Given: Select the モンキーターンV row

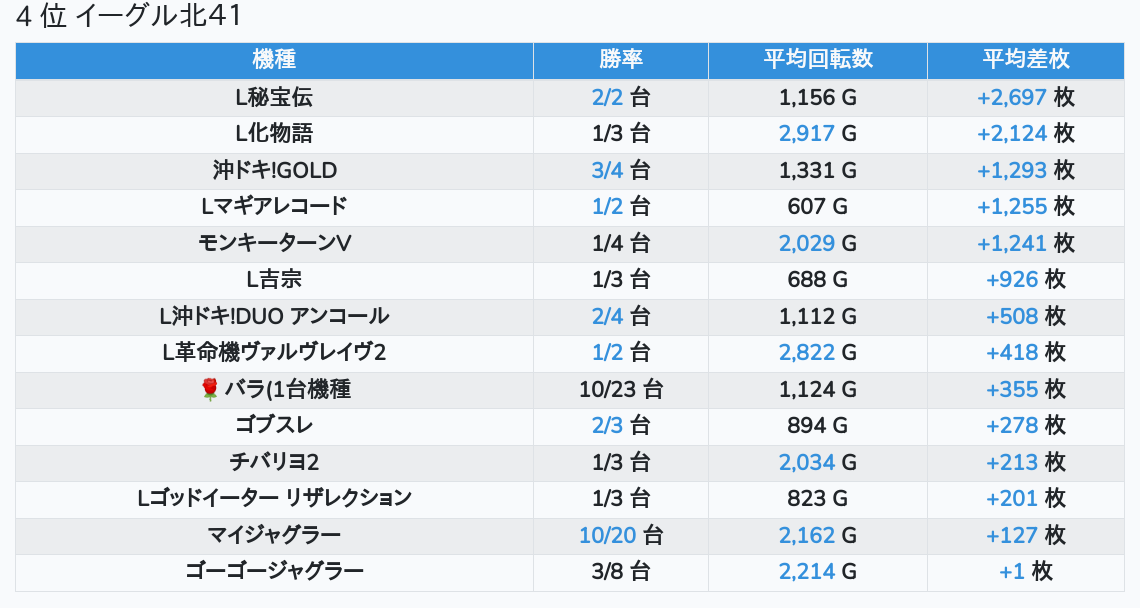Looking at the screenshot, I should [274, 244].
